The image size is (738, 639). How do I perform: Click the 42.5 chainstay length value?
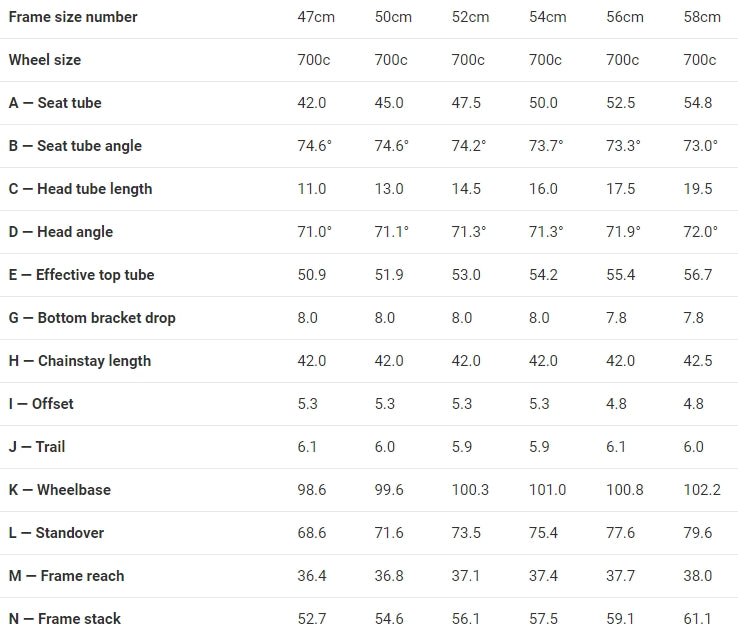(697, 361)
